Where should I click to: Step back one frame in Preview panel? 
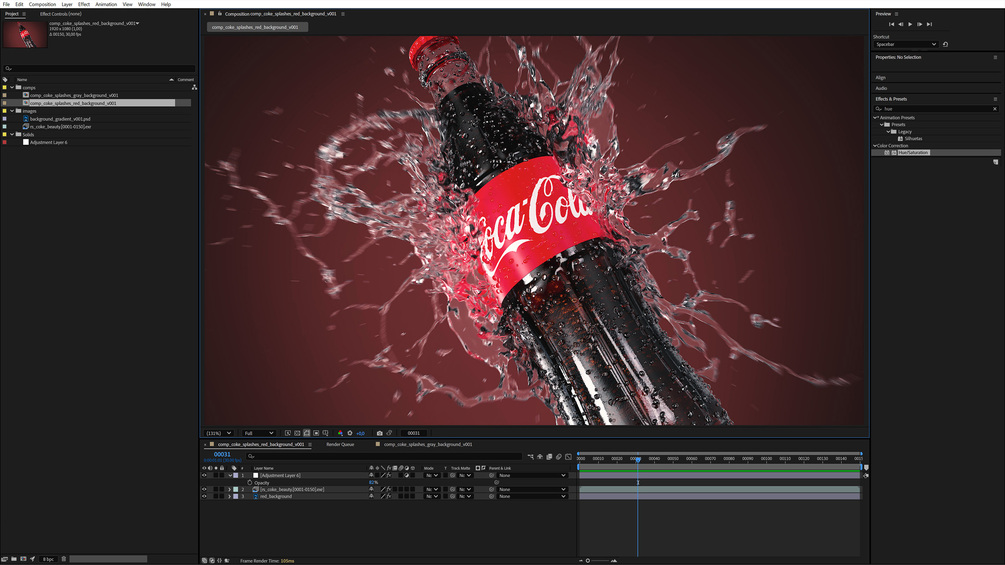tap(901, 24)
